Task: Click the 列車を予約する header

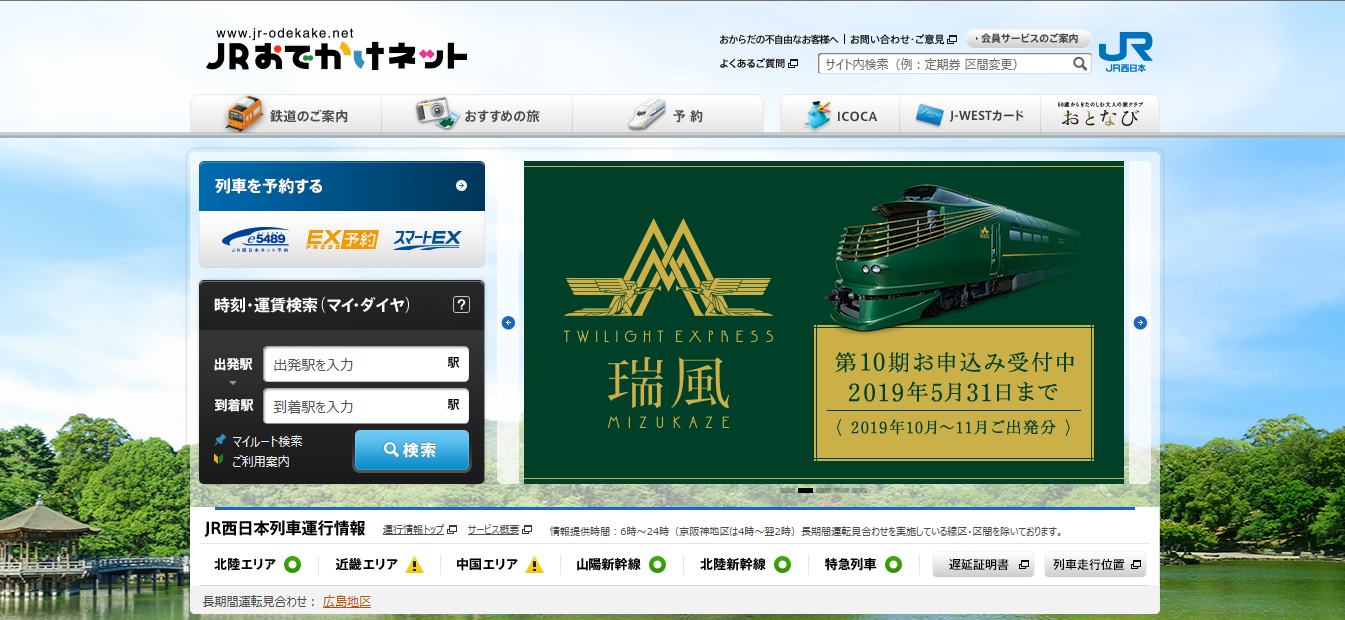Action: pyautogui.click(x=342, y=186)
